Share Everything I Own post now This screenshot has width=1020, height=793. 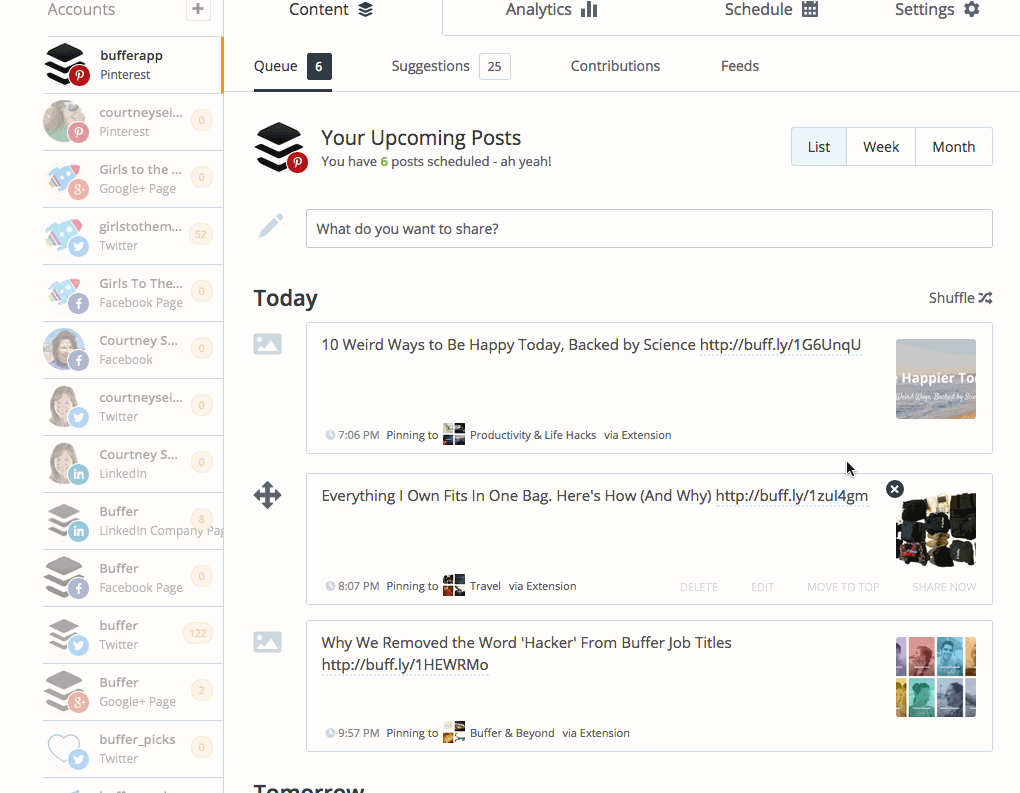point(944,587)
